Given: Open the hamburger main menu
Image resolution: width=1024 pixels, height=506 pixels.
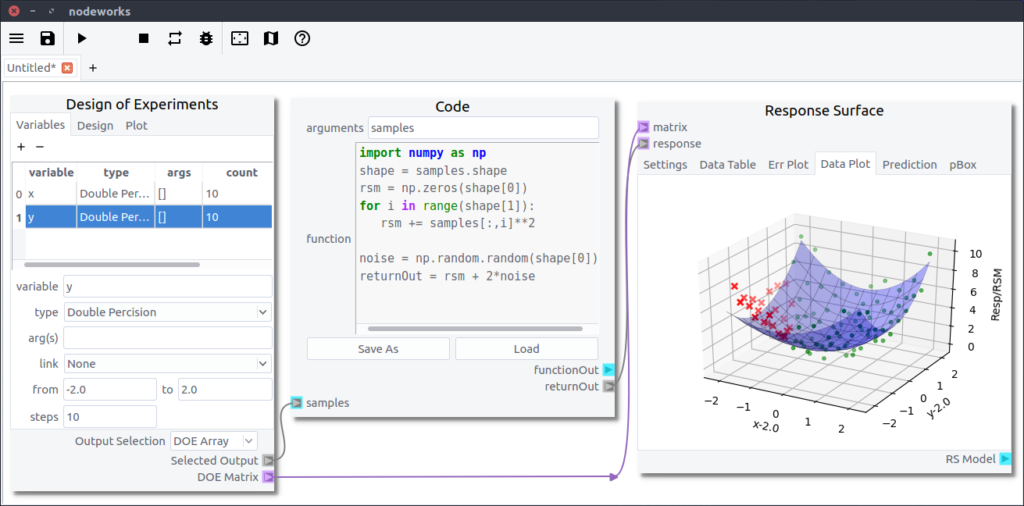Looking at the screenshot, I should [16, 38].
